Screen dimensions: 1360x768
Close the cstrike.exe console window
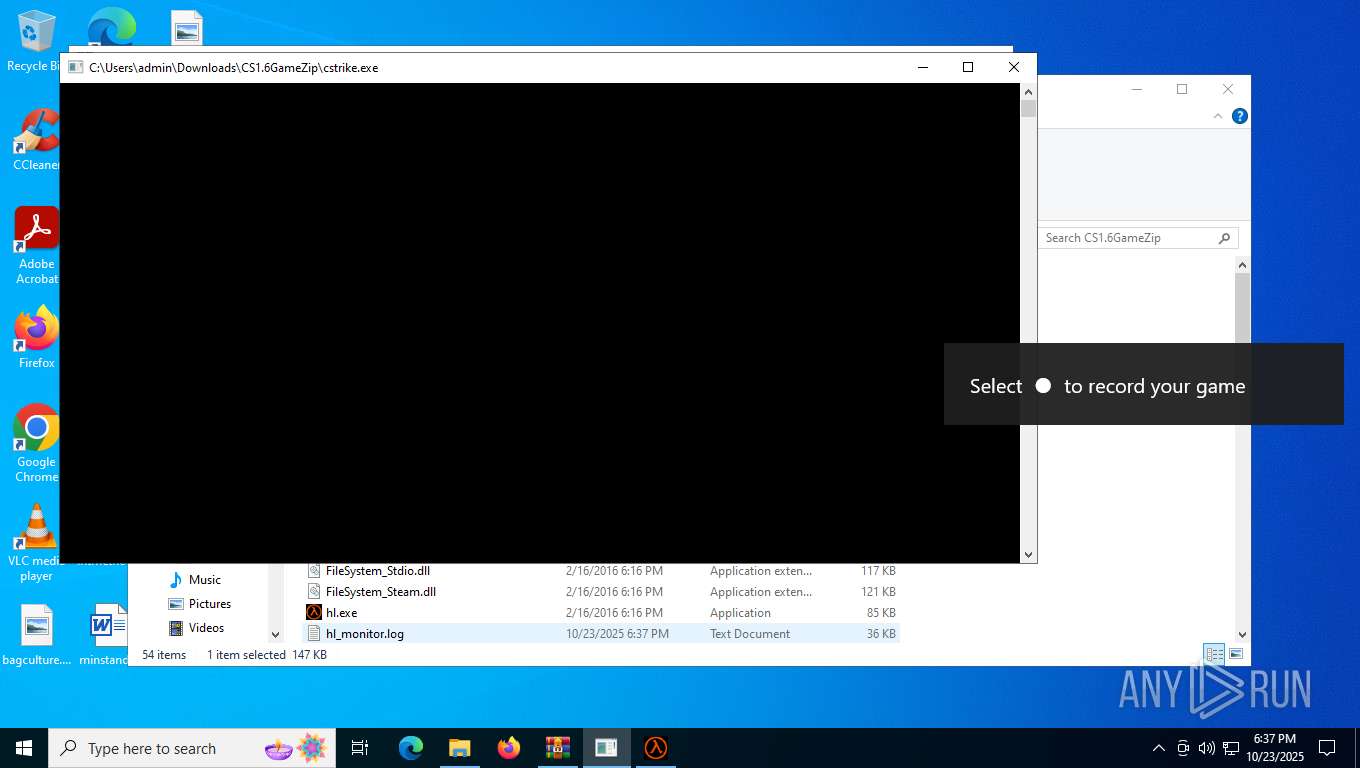tap(1014, 67)
